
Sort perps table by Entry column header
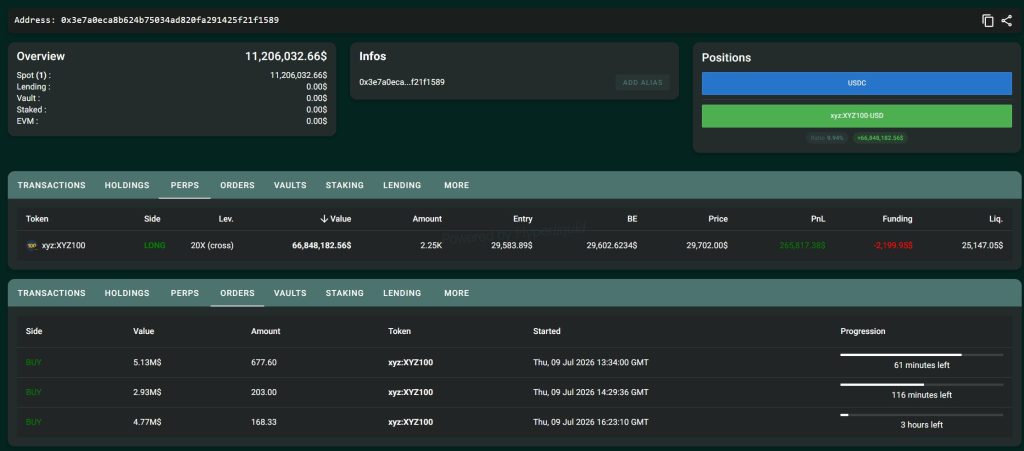click(522, 219)
